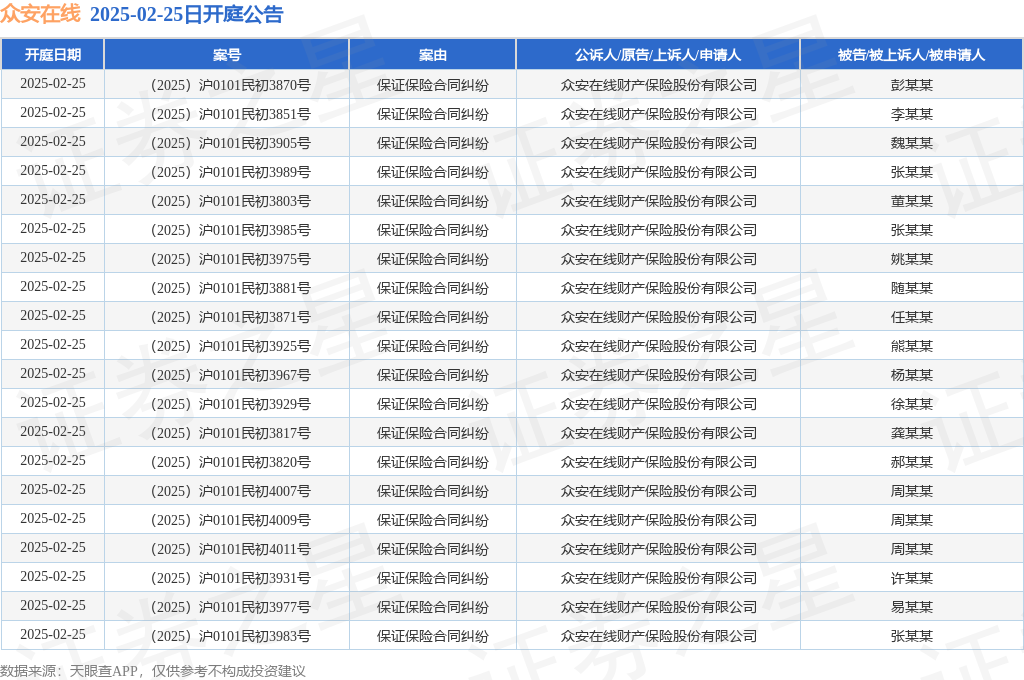Select case number 沪0101民初3975号

(231, 259)
